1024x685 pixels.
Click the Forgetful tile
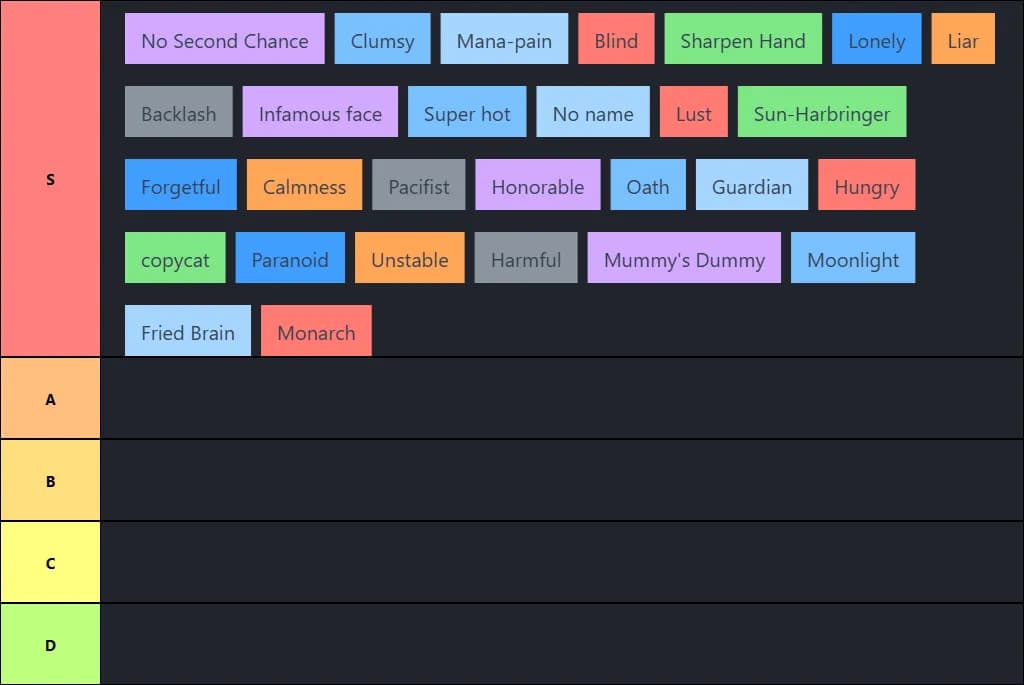pyautogui.click(x=180, y=186)
